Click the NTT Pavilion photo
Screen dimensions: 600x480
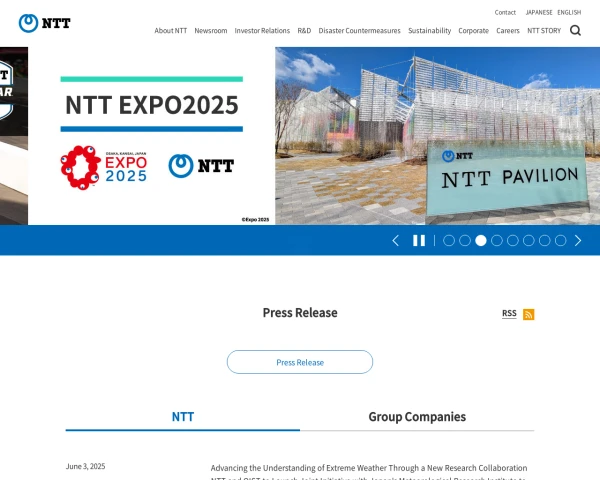[437, 136]
